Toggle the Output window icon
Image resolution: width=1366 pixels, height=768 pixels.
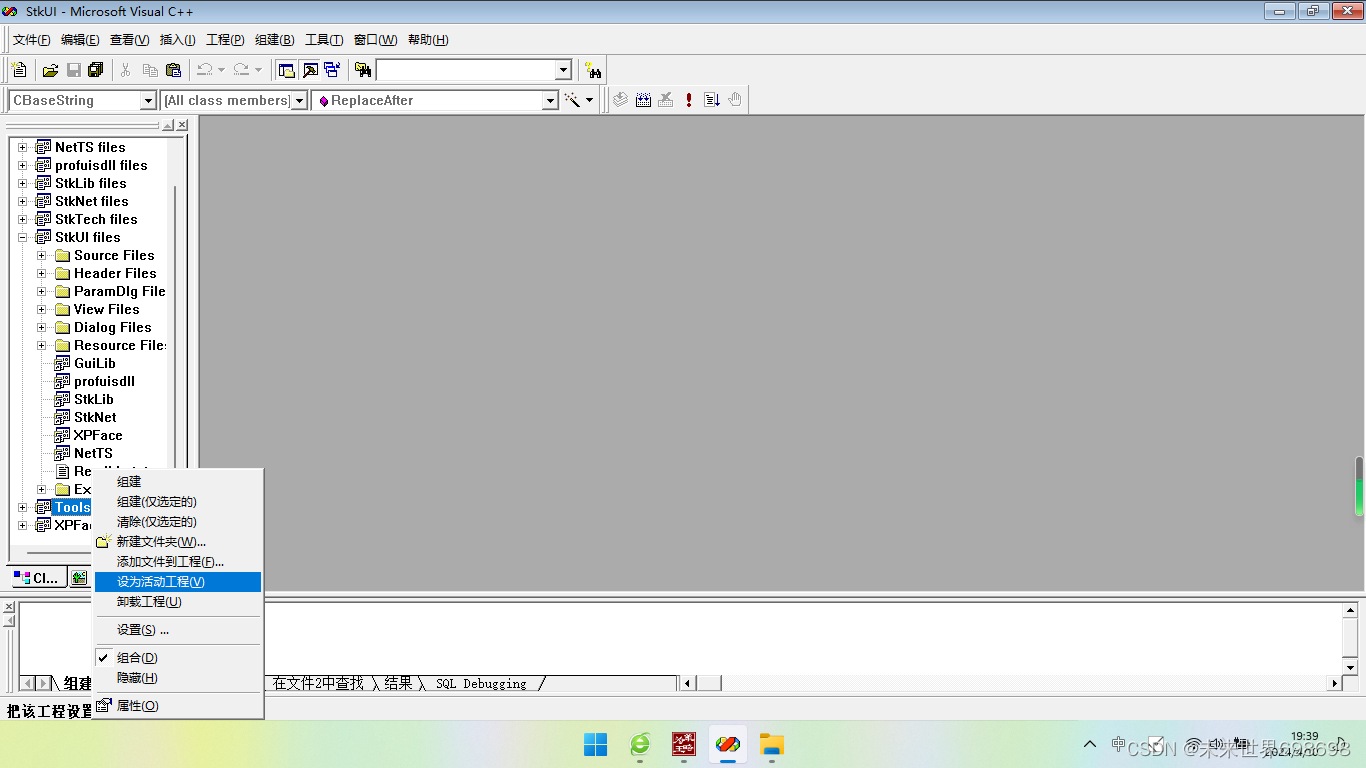pos(310,70)
